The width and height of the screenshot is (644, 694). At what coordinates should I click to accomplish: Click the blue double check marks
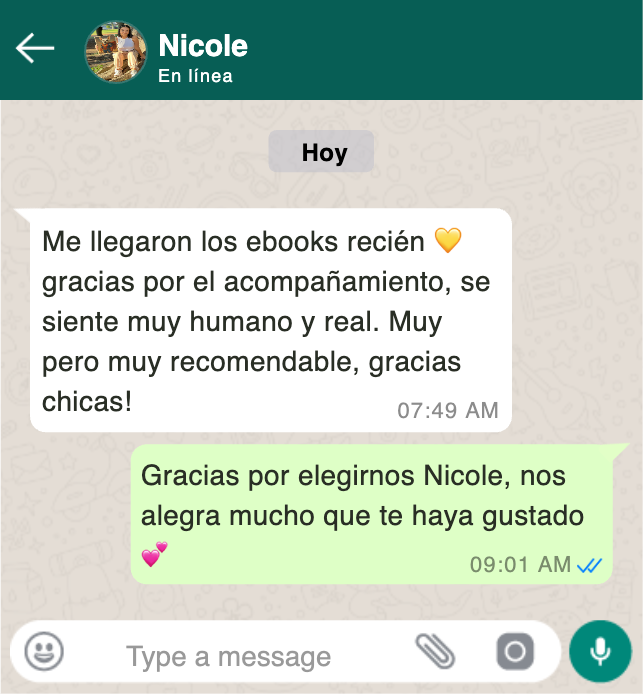tap(590, 565)
